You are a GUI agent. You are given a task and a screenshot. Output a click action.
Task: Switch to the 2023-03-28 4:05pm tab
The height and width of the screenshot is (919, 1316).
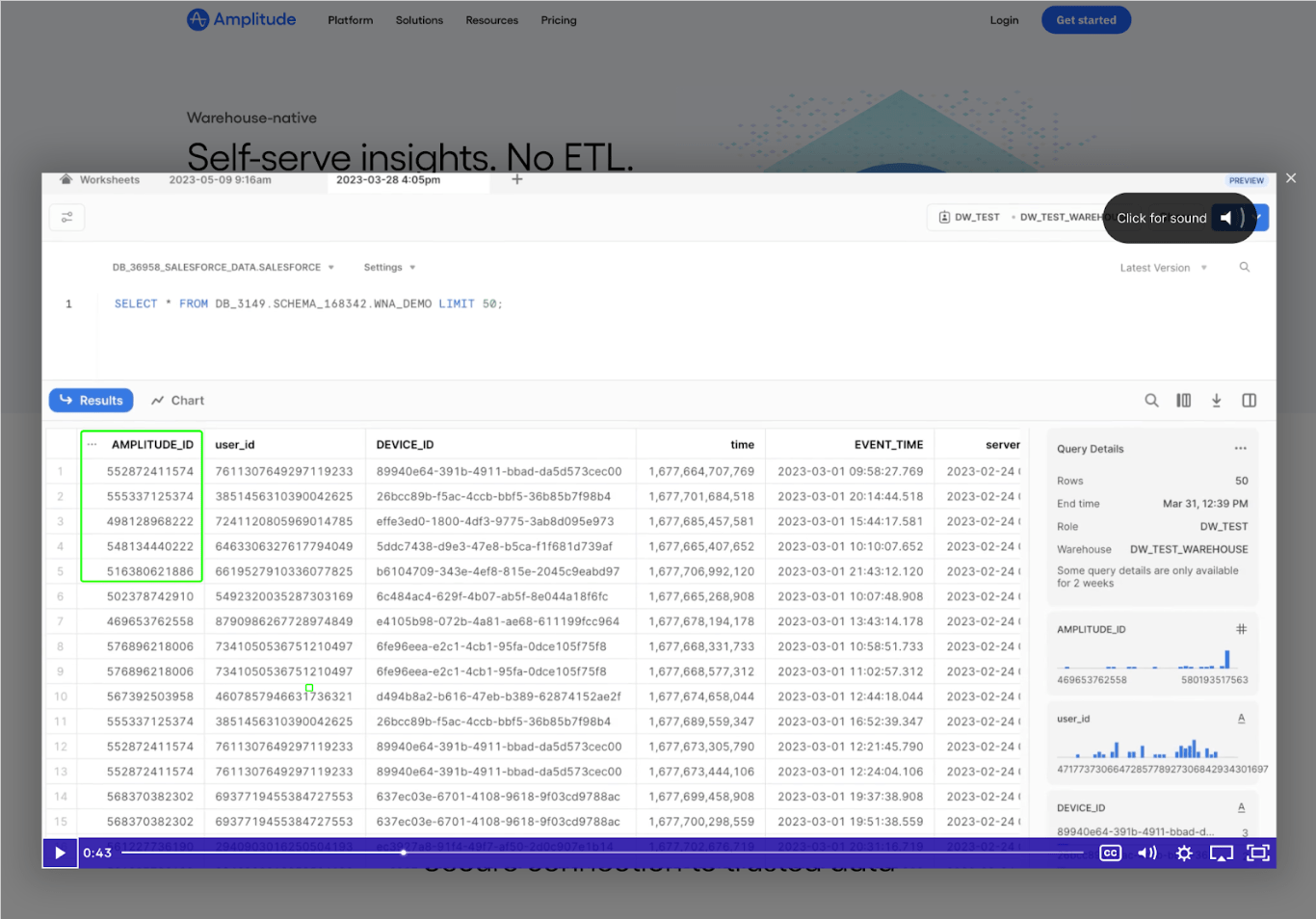[x=388, y=180]
